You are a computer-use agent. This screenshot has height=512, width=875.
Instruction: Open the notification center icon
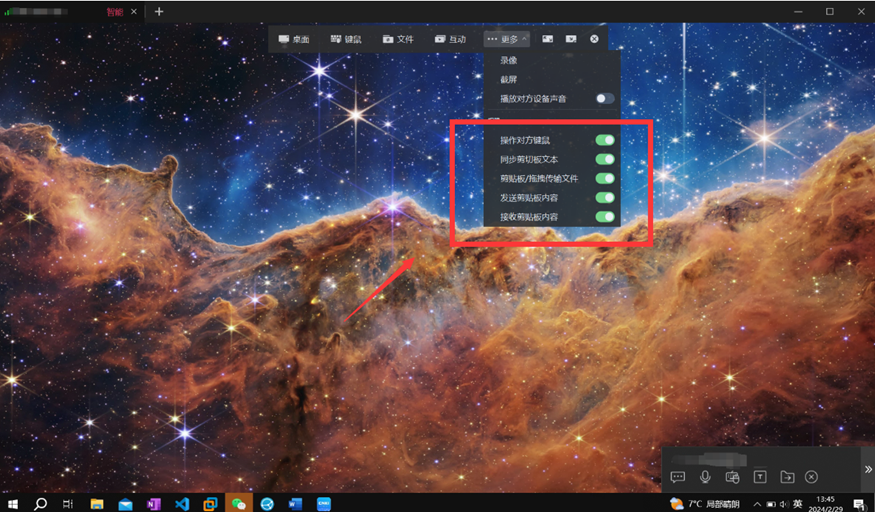click(x=860, y=504)
